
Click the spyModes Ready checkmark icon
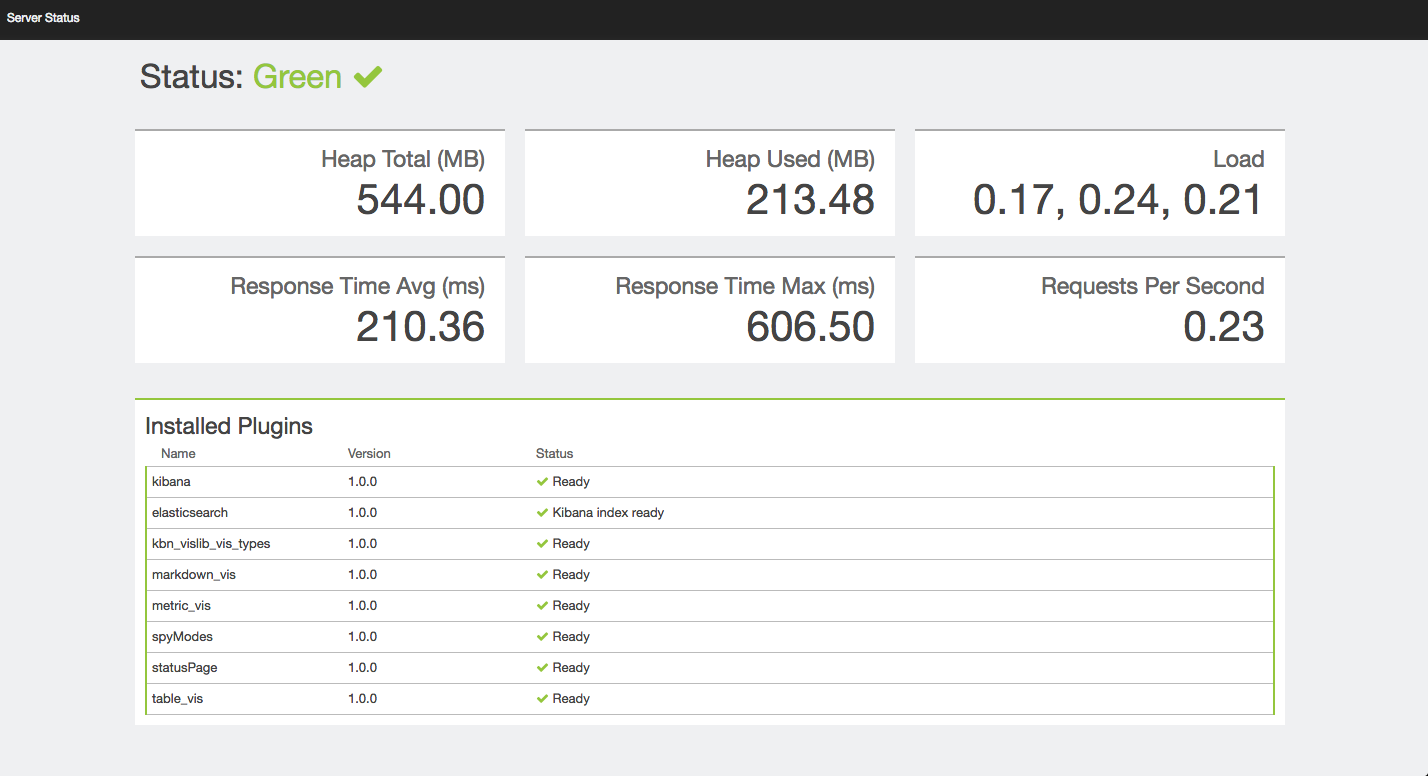[x=542, y=637]
